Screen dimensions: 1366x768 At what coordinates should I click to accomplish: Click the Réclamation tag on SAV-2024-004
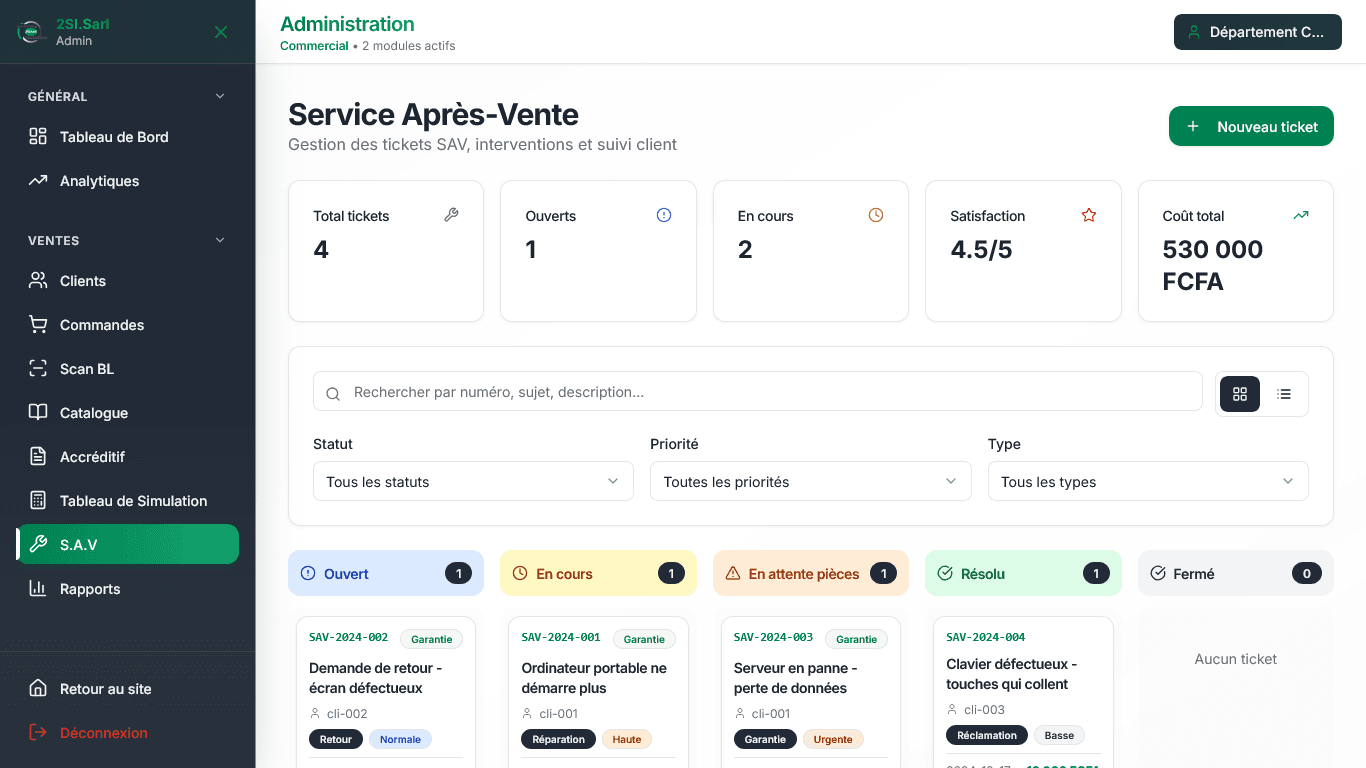click(987, 735)
